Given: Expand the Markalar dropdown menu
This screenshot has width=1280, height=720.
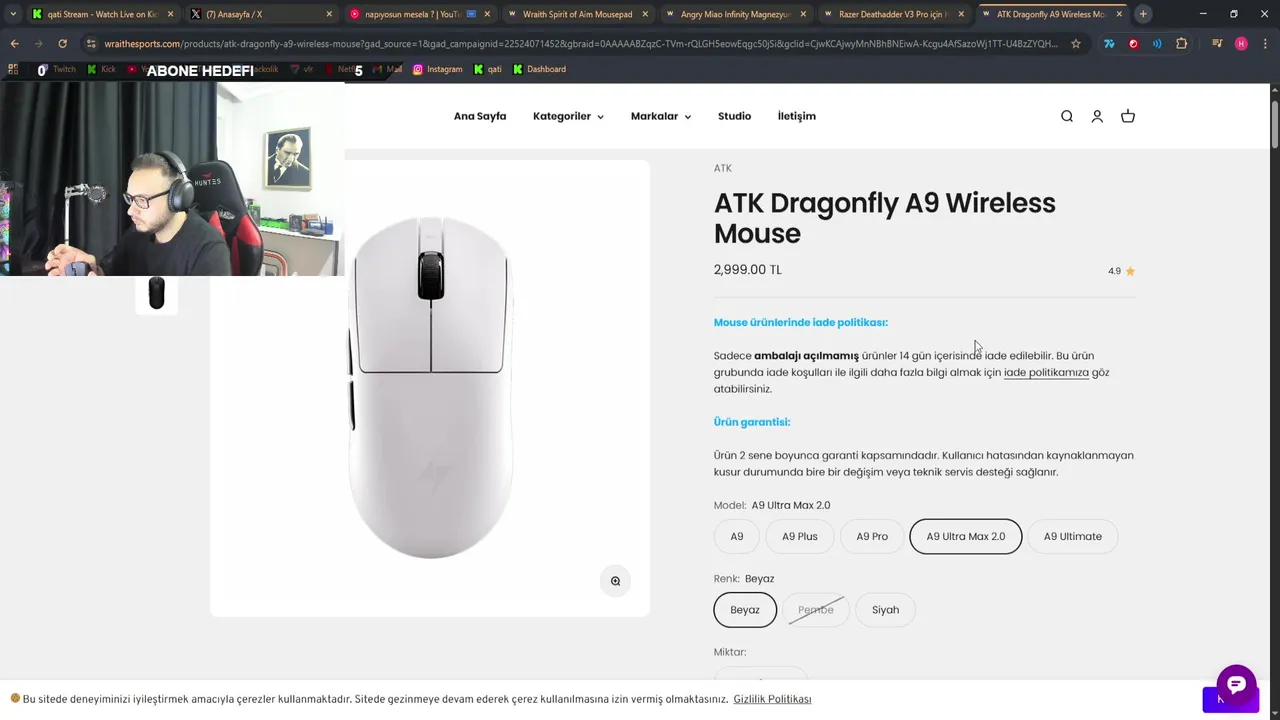Looking at the screenshot, I should pyautogui.click(x=660, y=116).
